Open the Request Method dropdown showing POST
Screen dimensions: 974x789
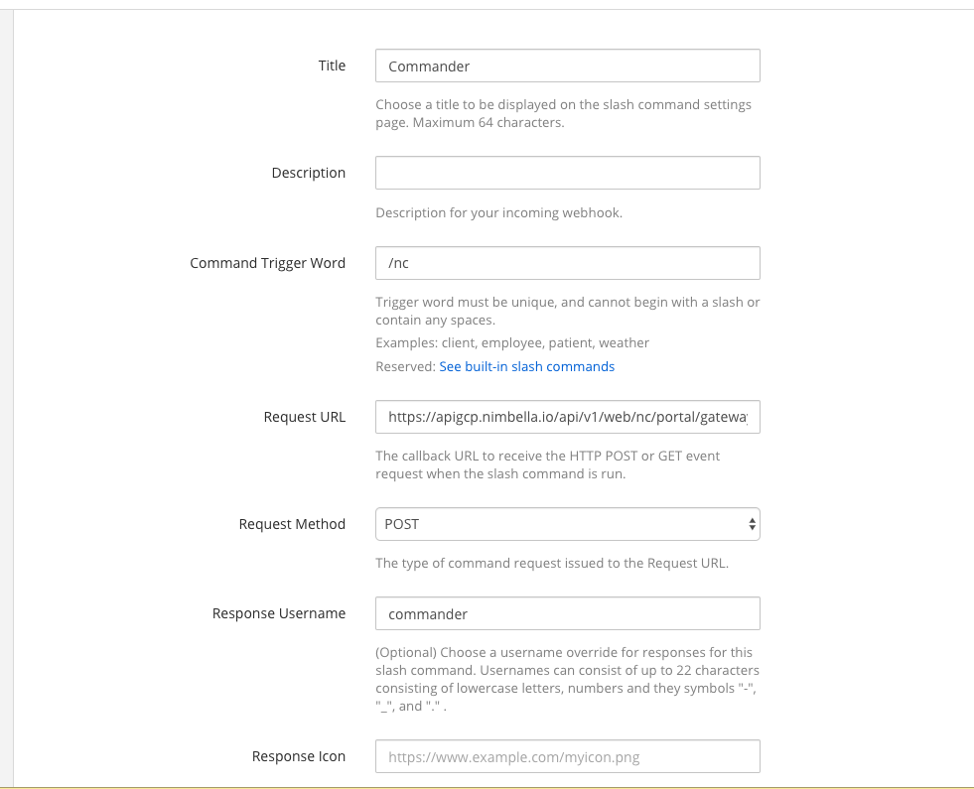(x=567, y=524)
